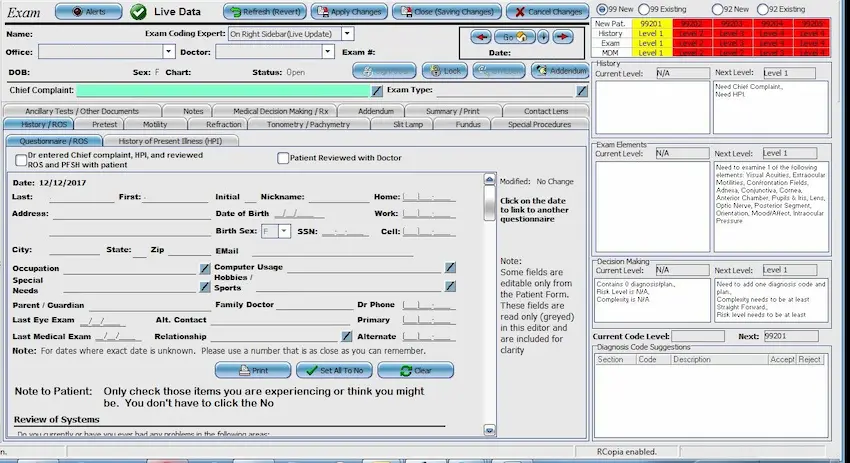Open the Medical Decision Making / Rx tab
This screenshot has width=850, height=463.
280,111
